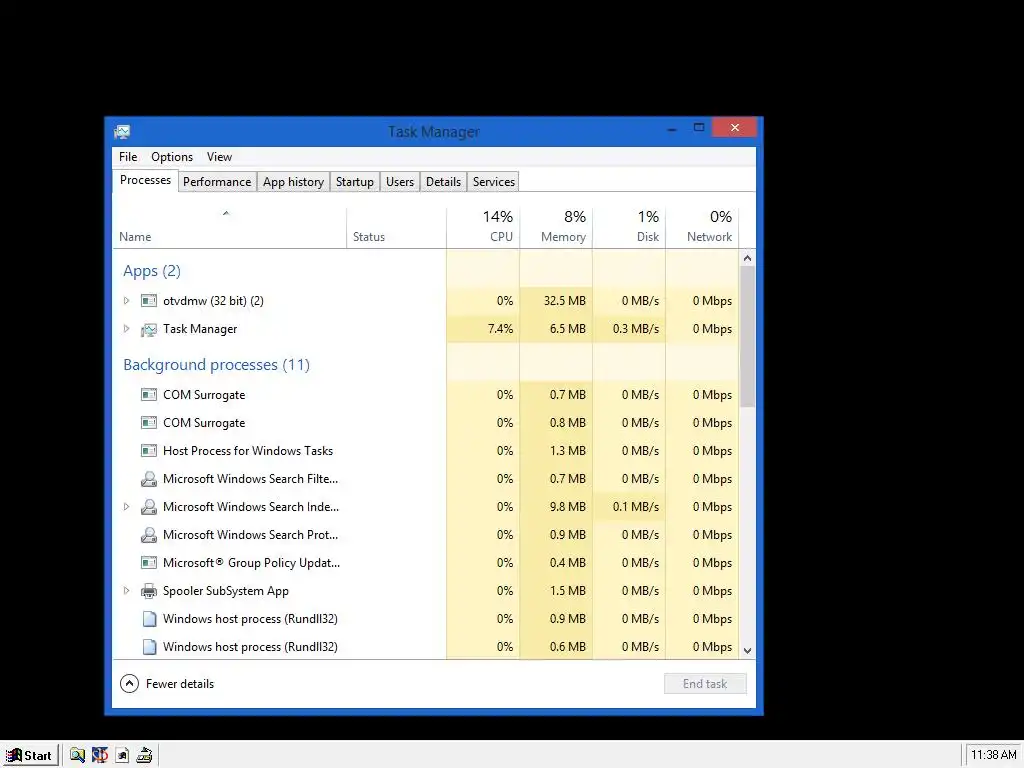This screenshot has width=1024, height=768.
Task: Switch to the Users tab
Action: (x=400, y=182)
